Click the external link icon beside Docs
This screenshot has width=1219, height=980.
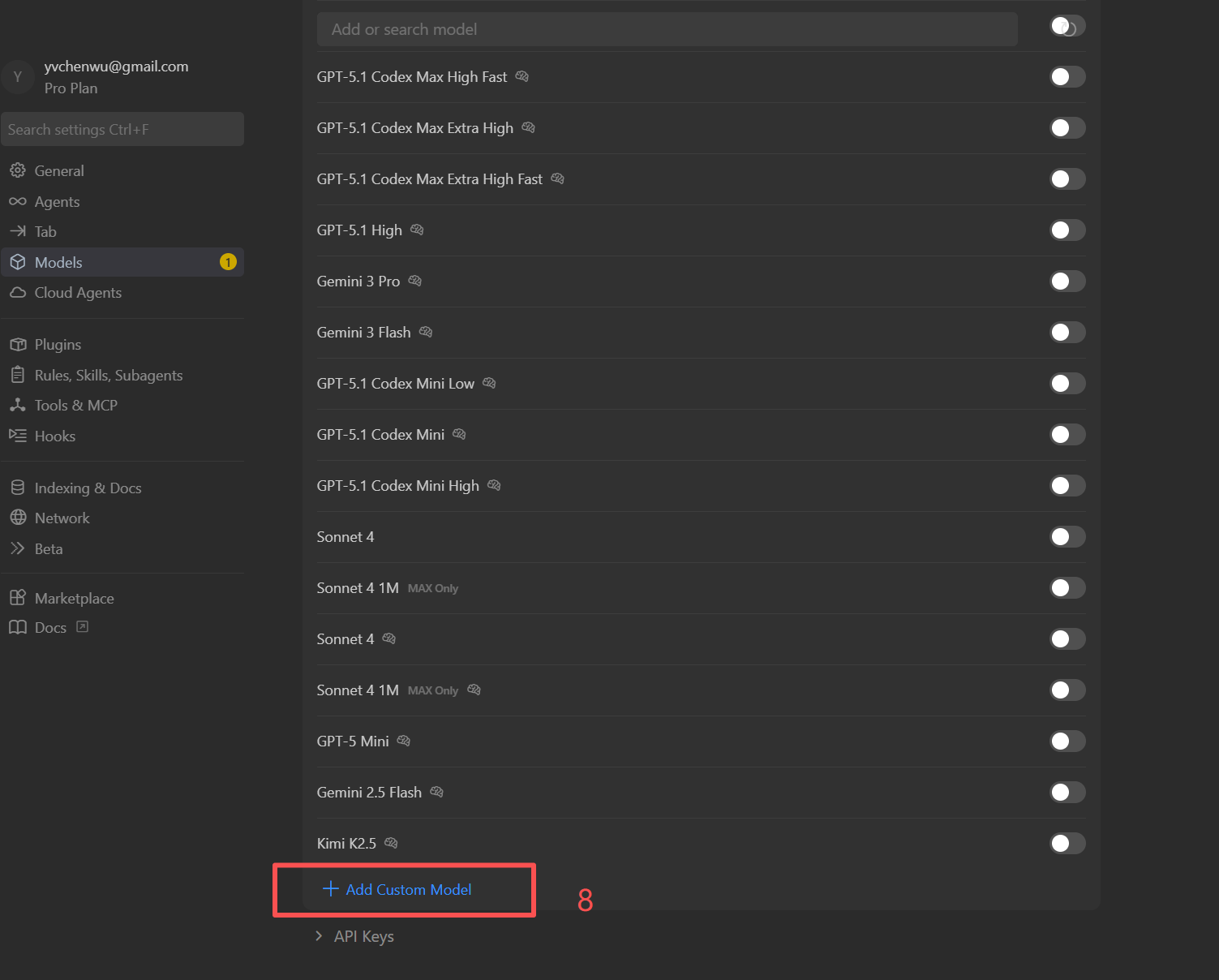(x=81, y=626)
